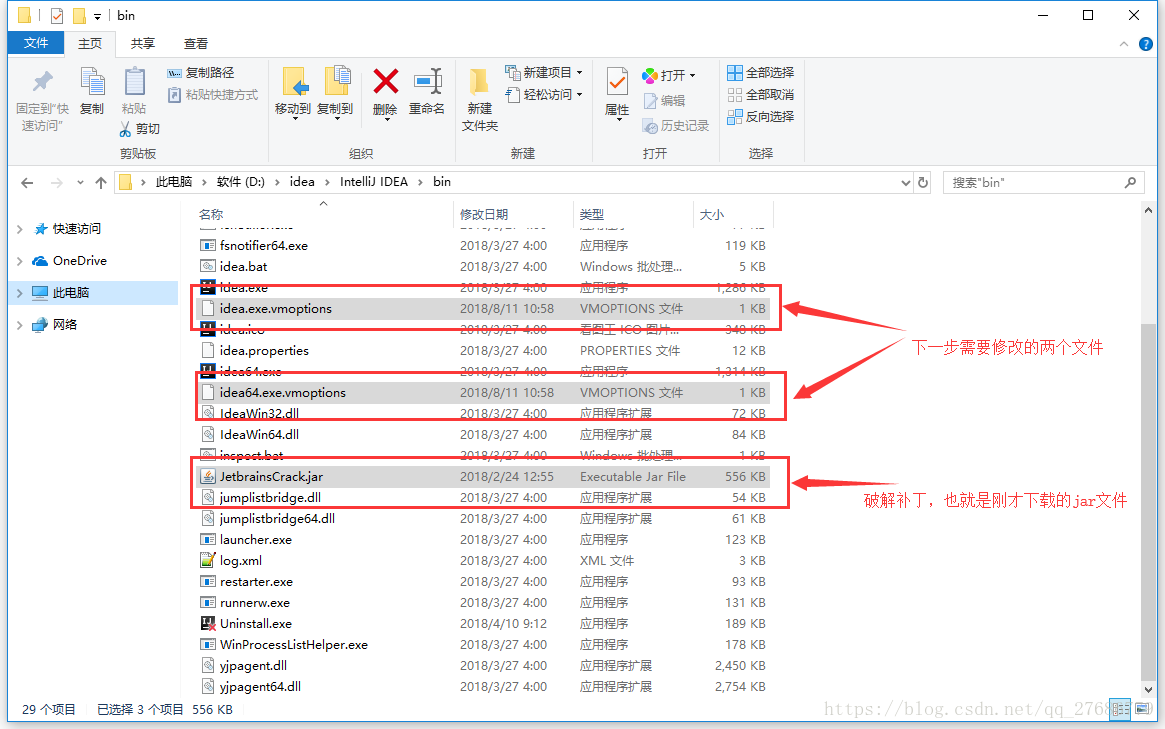Click the Copy icon in ribbon
Viewport: 1165px width, 729px height.
92,82
